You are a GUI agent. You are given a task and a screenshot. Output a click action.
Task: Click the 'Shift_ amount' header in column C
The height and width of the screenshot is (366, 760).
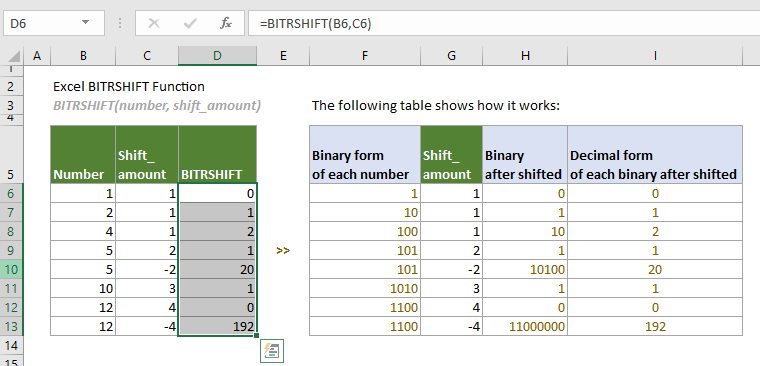click(147, 154)
